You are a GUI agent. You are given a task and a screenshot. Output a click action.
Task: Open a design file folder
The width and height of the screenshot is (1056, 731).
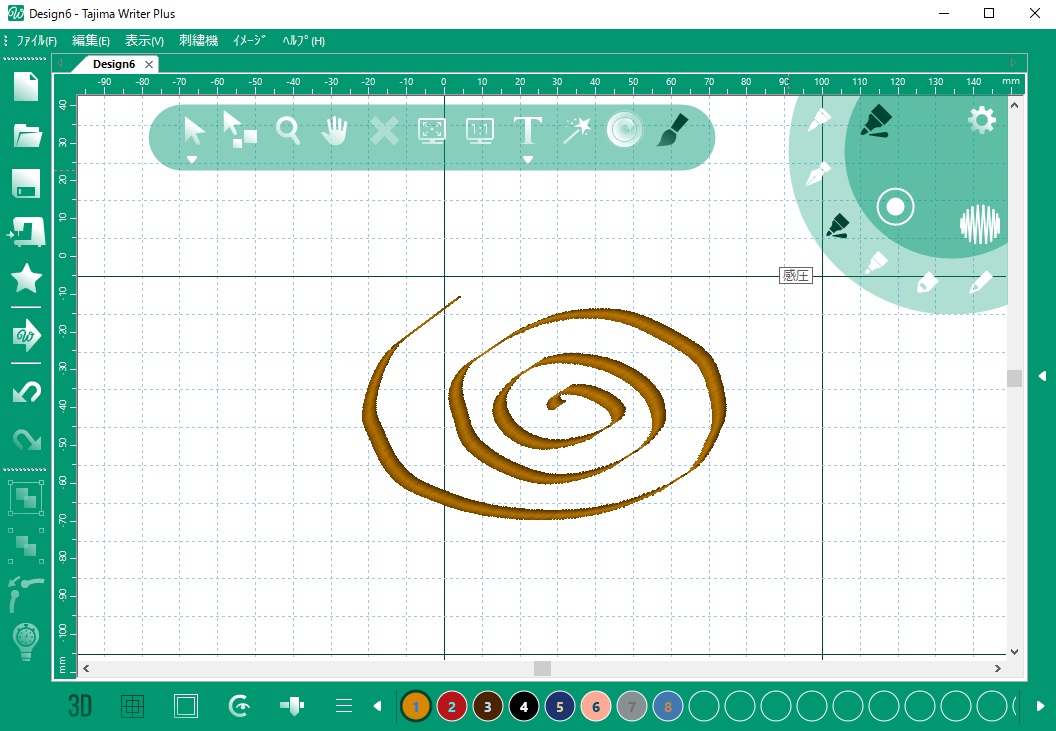(x=28, y=136)
